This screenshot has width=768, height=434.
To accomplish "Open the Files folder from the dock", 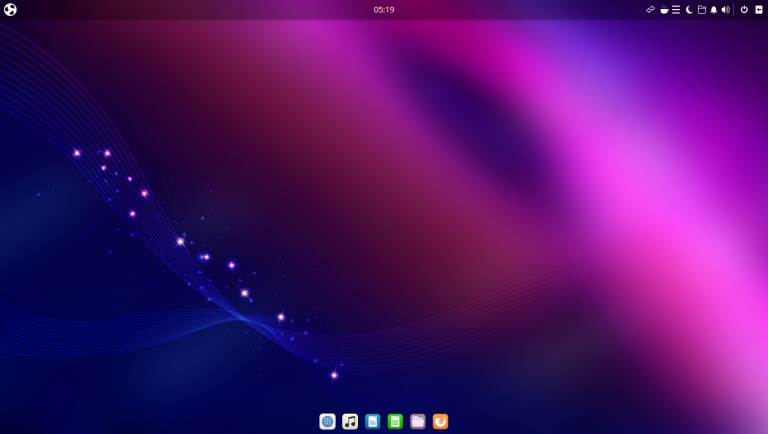I will point(418,421).
